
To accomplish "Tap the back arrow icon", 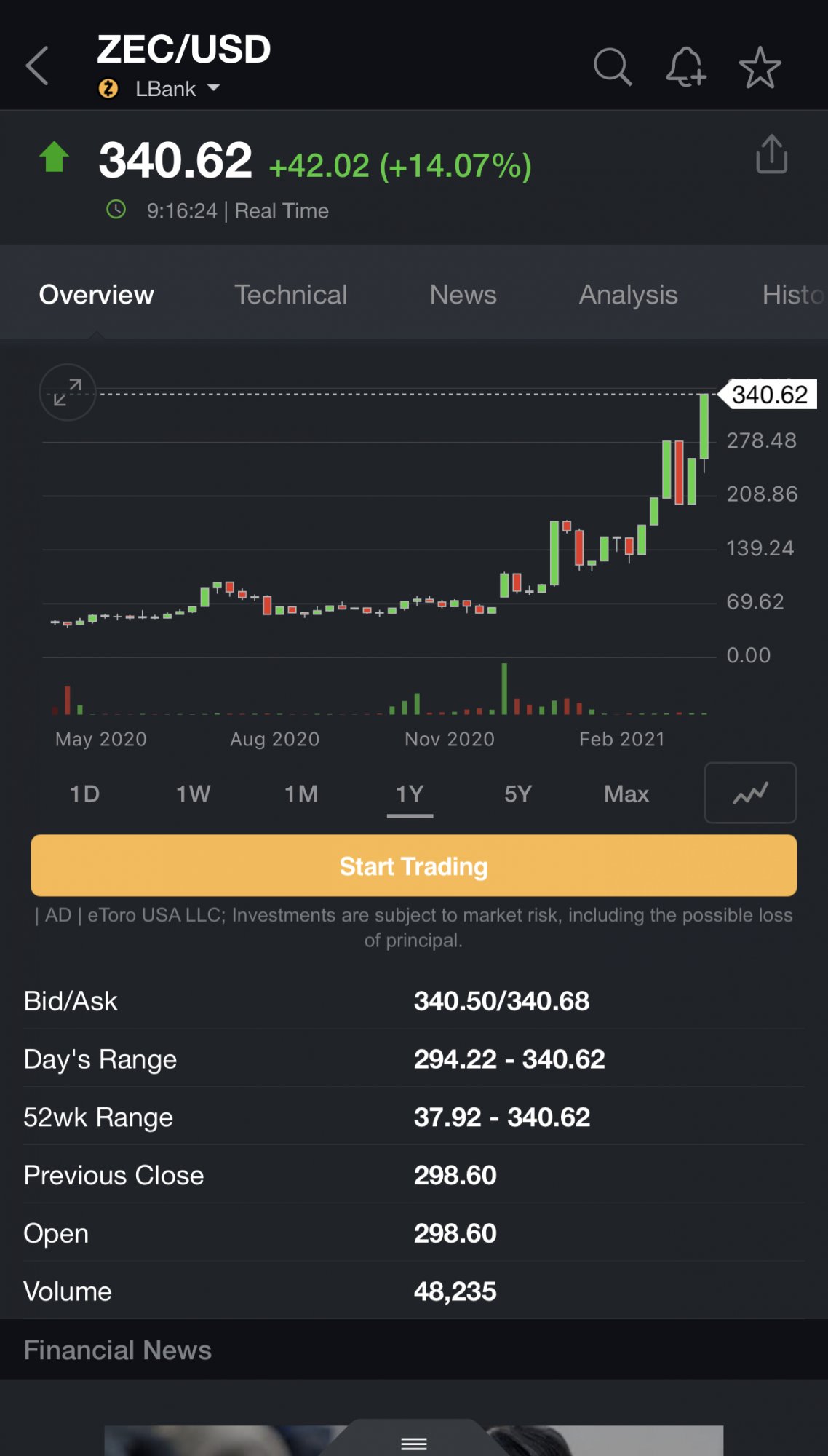I will [x=38, y=66].
